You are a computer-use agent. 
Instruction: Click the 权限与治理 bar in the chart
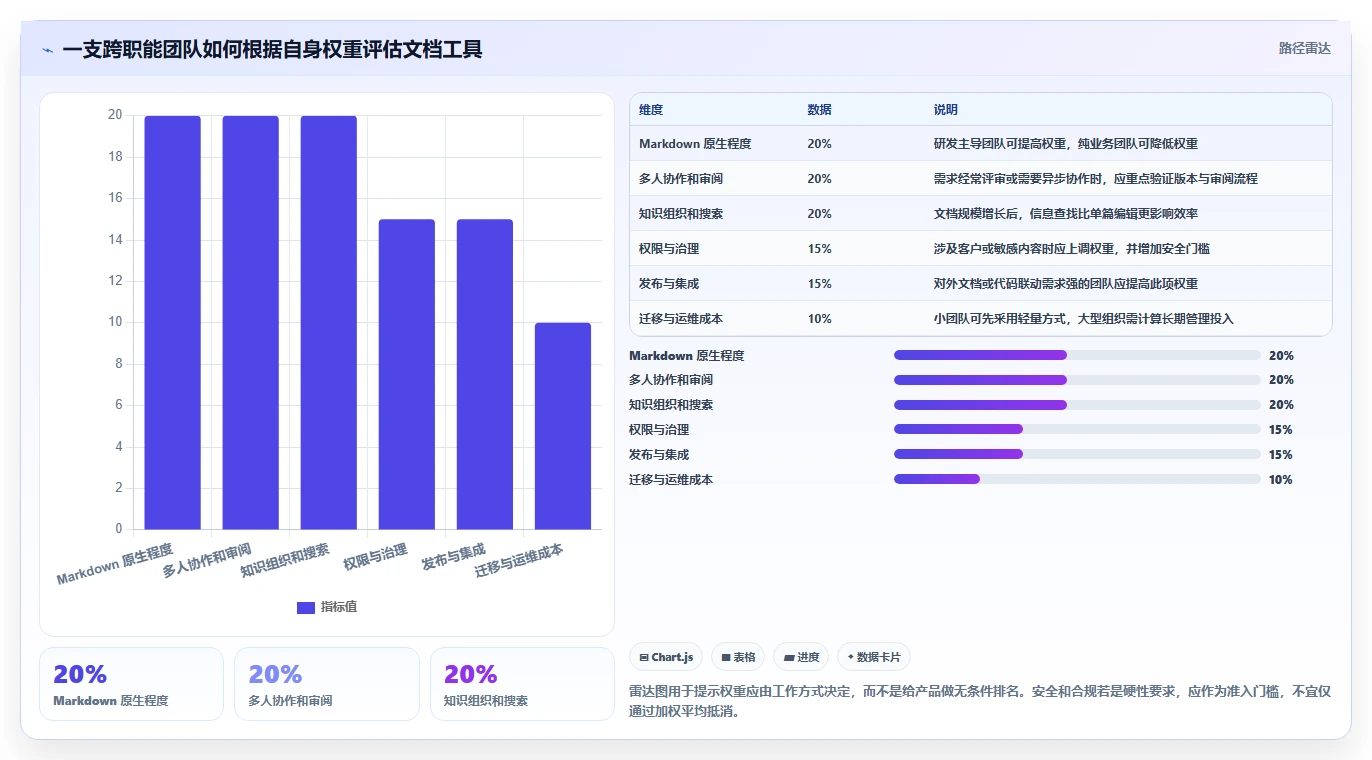(x=407, y=374)
